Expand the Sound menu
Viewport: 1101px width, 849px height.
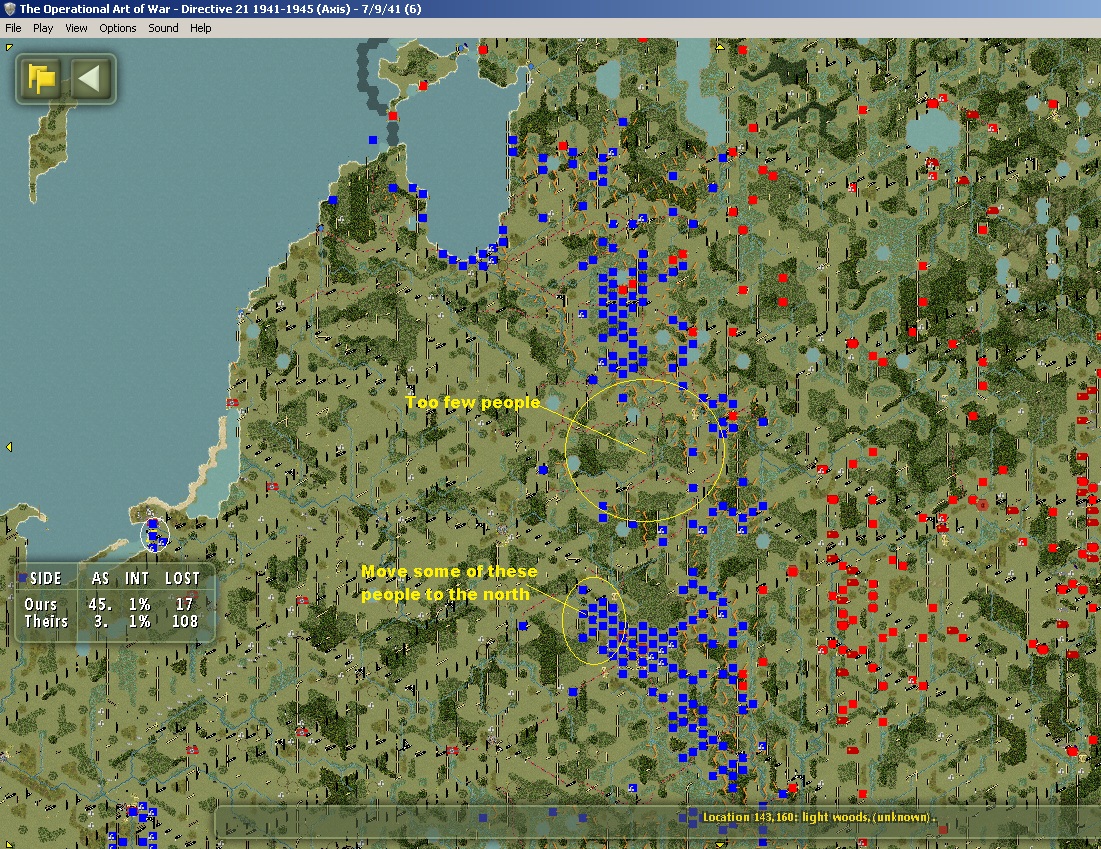pos(163,28)
